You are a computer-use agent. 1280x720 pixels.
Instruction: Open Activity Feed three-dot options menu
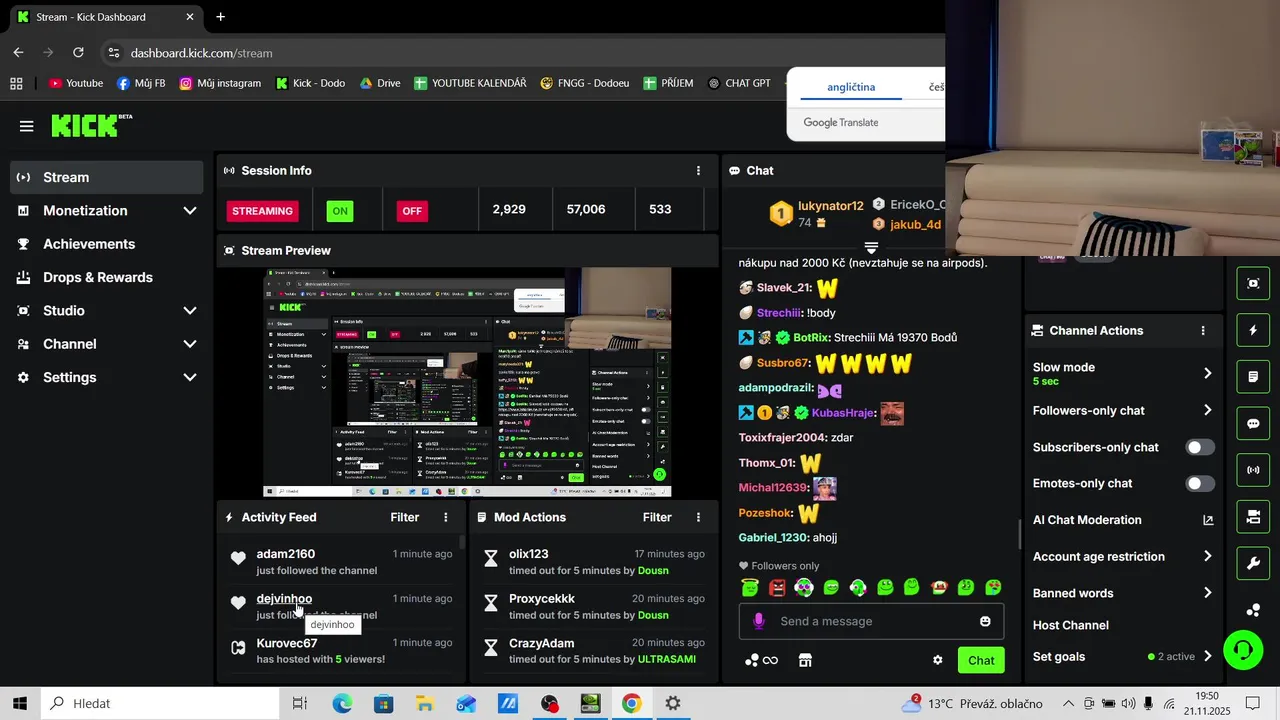pyautogui.click(x=446, y=517)
